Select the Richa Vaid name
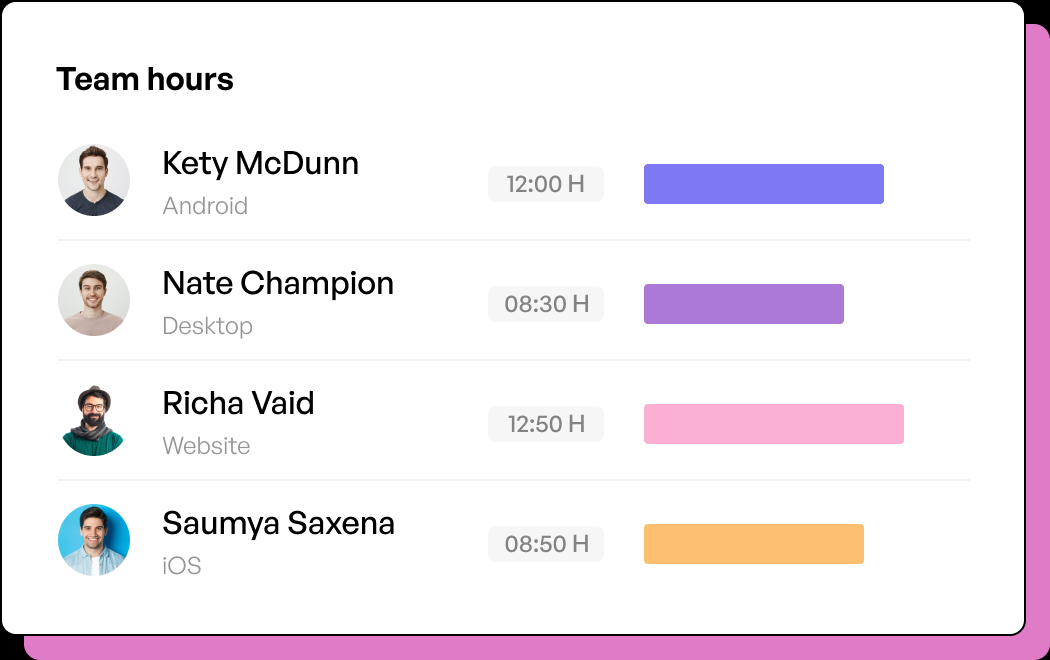The image size is (1050, 660). point(238,404)
